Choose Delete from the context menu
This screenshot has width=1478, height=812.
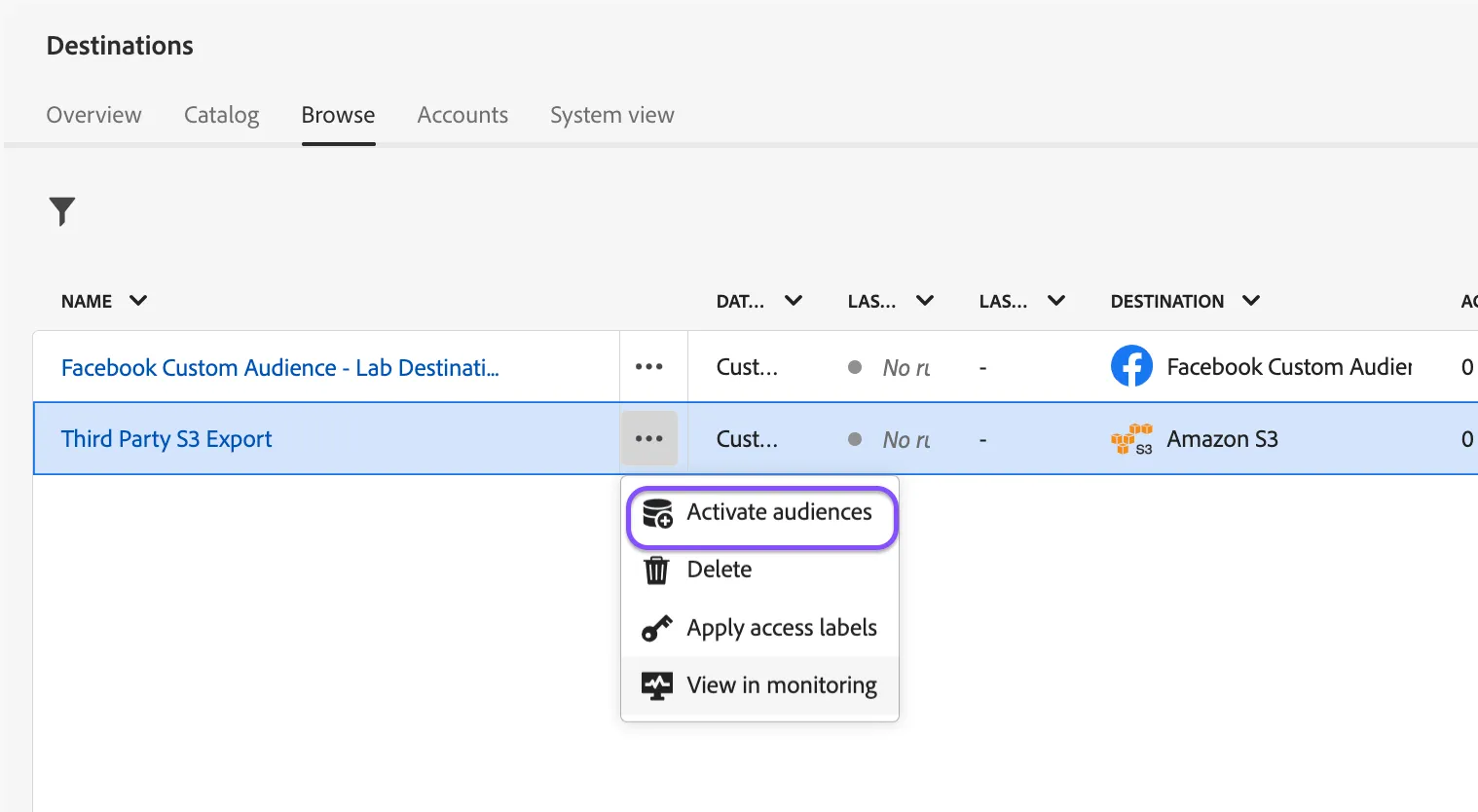[x=760, y=570]
